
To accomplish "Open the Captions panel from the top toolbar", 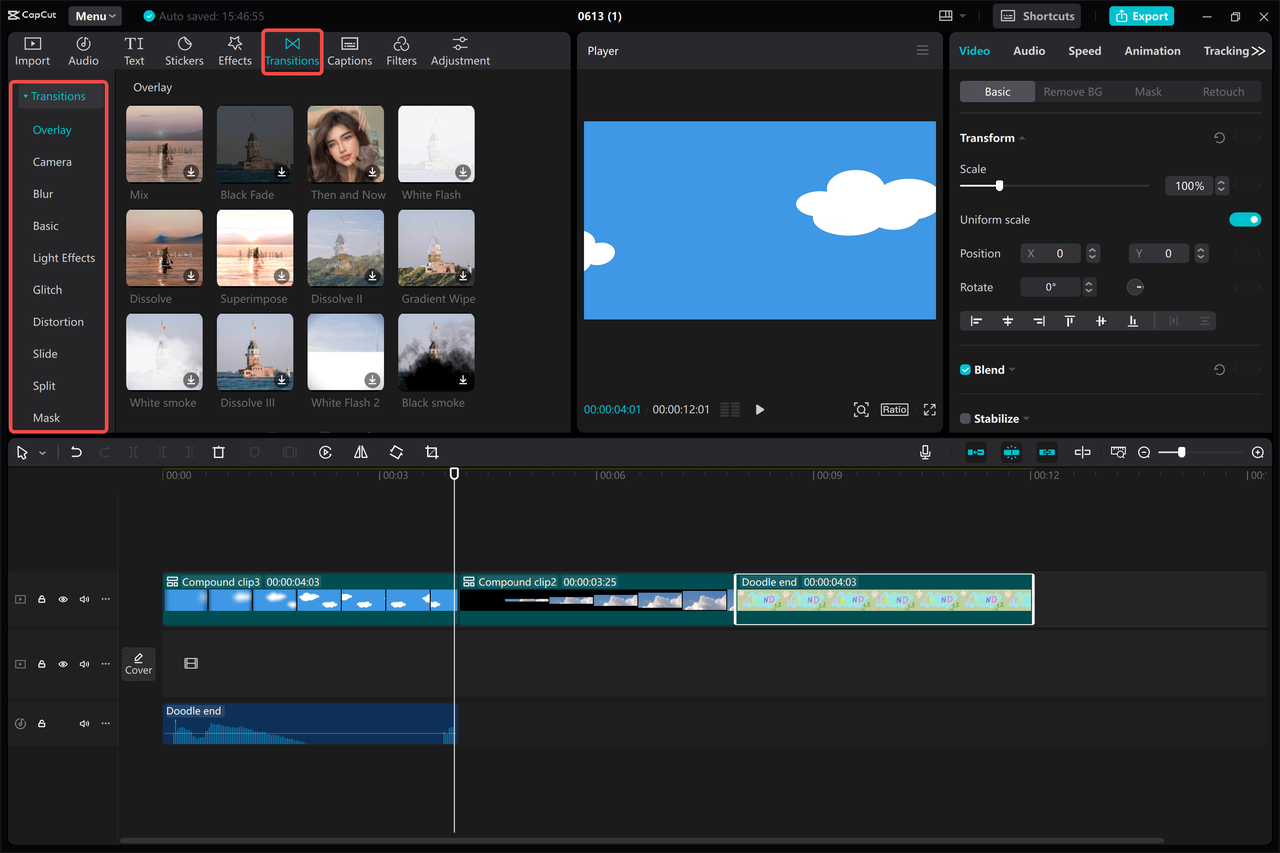I will click(349, 51).
